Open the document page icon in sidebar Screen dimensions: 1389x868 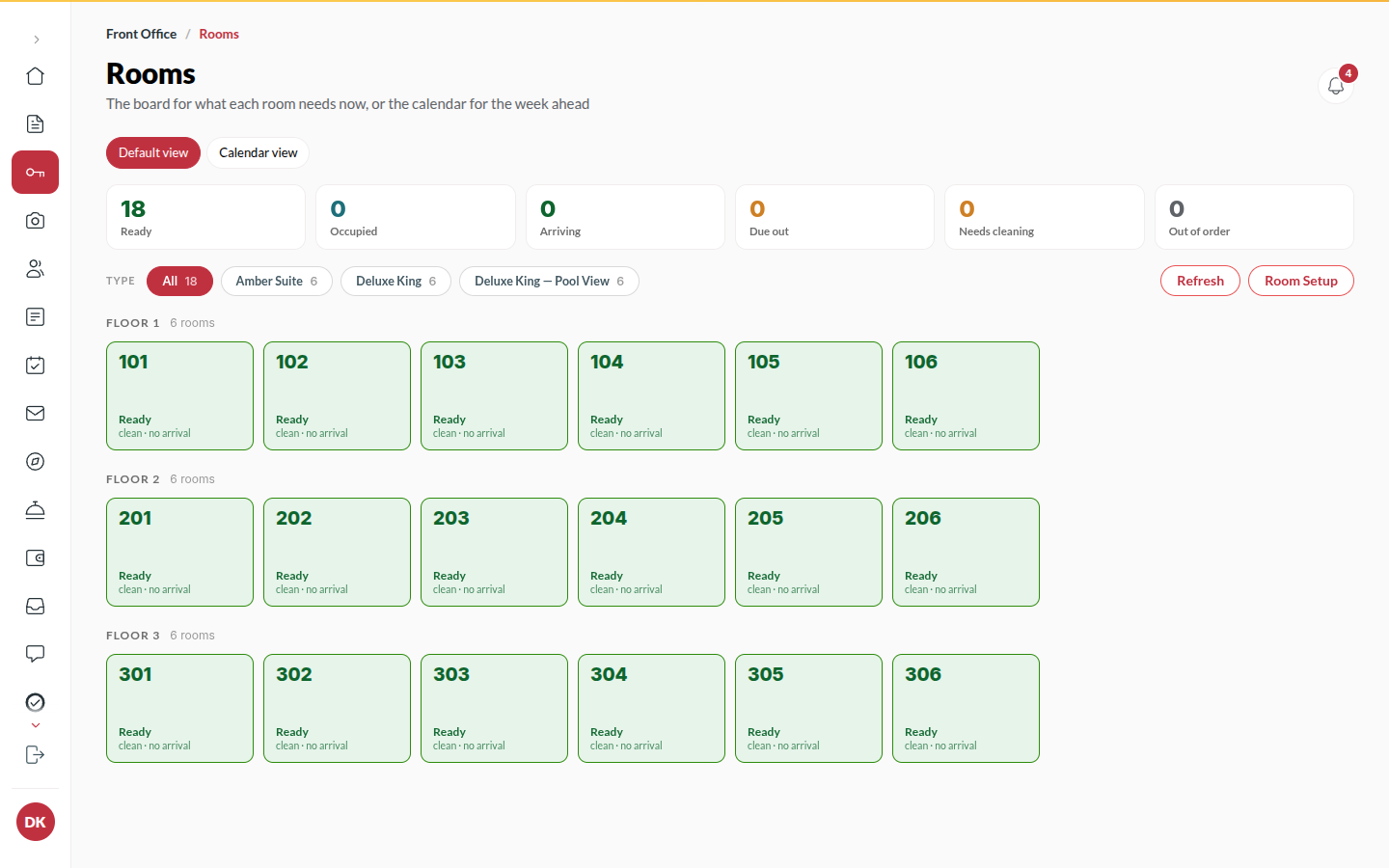36,124
